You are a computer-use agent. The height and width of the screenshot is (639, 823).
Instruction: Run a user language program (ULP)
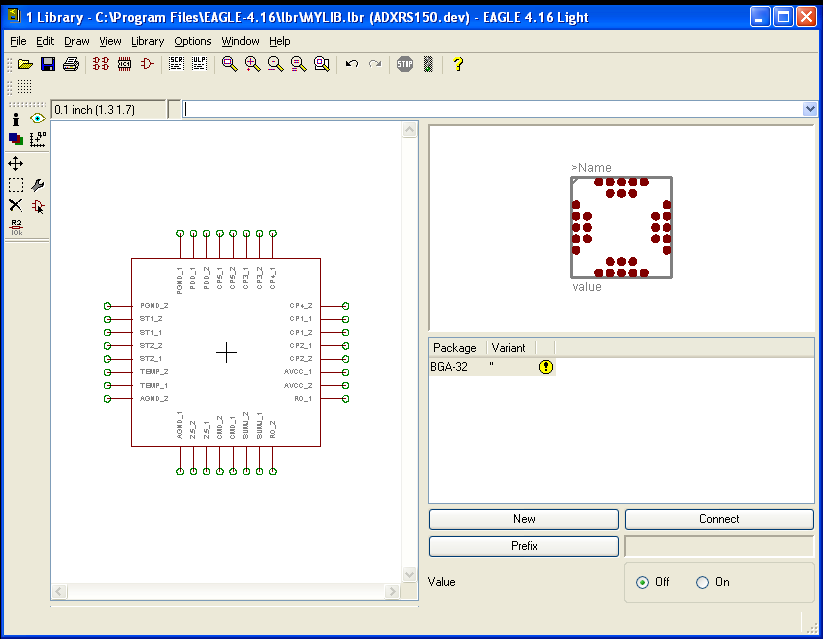coord(199,63)
